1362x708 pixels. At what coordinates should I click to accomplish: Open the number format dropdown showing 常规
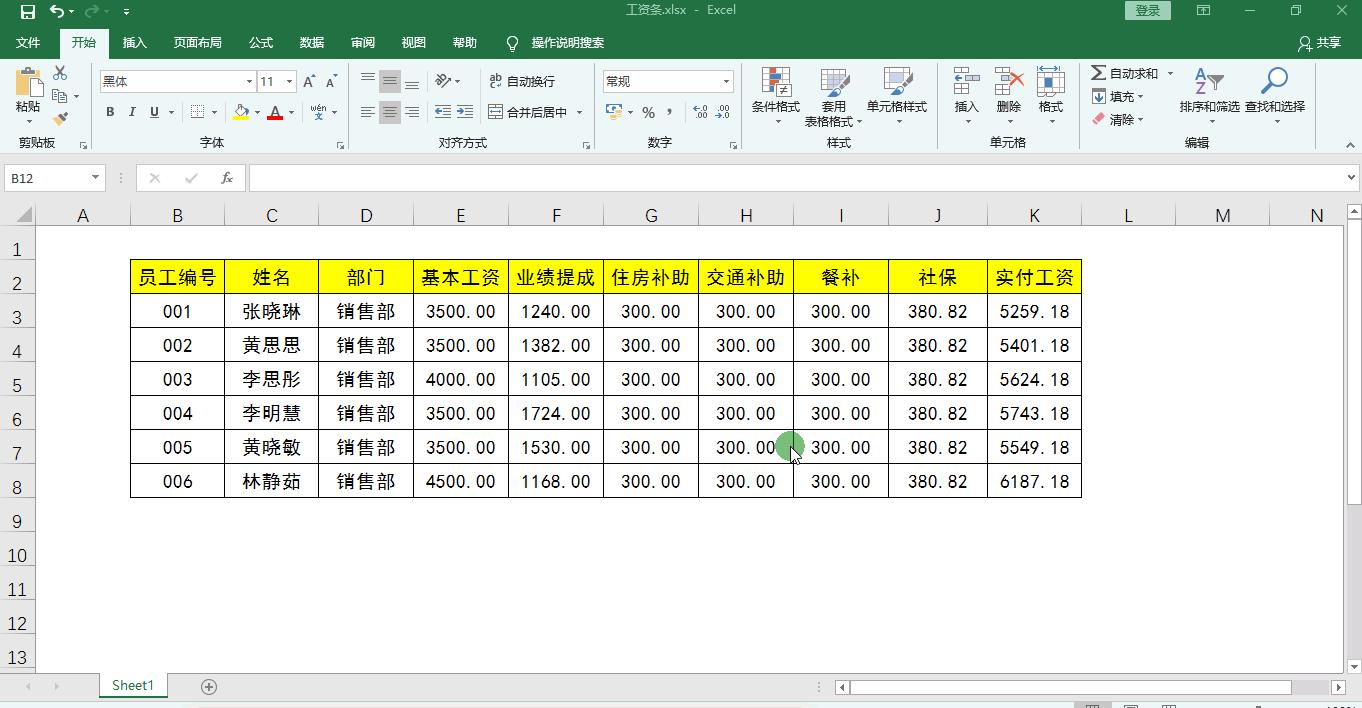click(x=724, y=80)
